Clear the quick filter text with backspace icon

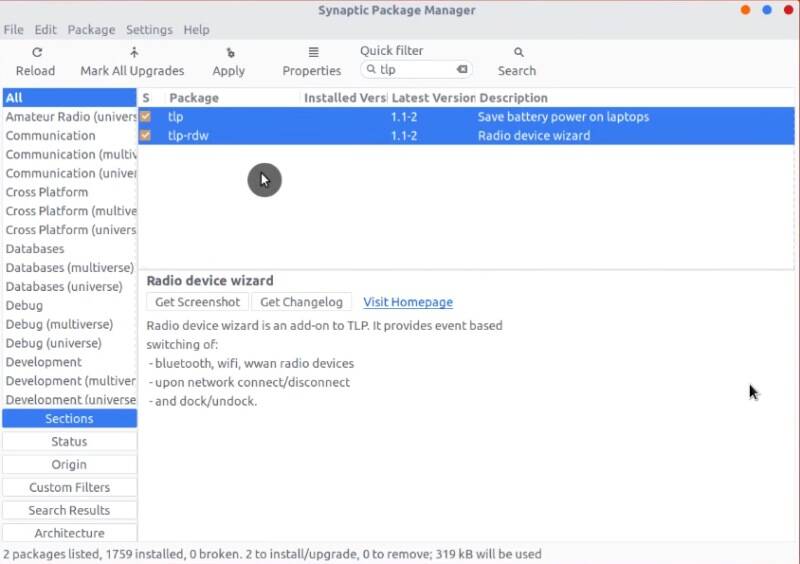click(462, 69)
